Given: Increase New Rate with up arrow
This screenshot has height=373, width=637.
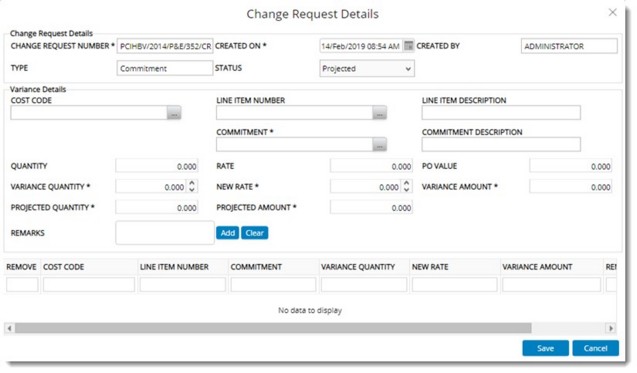Looking at the screenshot, I should tap(406, 183).
